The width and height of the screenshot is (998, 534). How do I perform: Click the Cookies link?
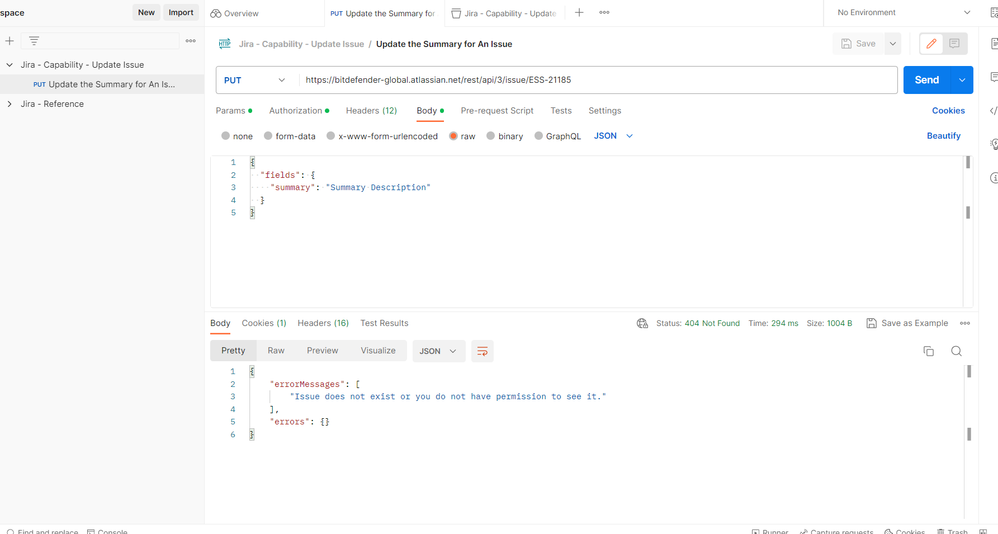pyautogui.click(x=948, y=111)
